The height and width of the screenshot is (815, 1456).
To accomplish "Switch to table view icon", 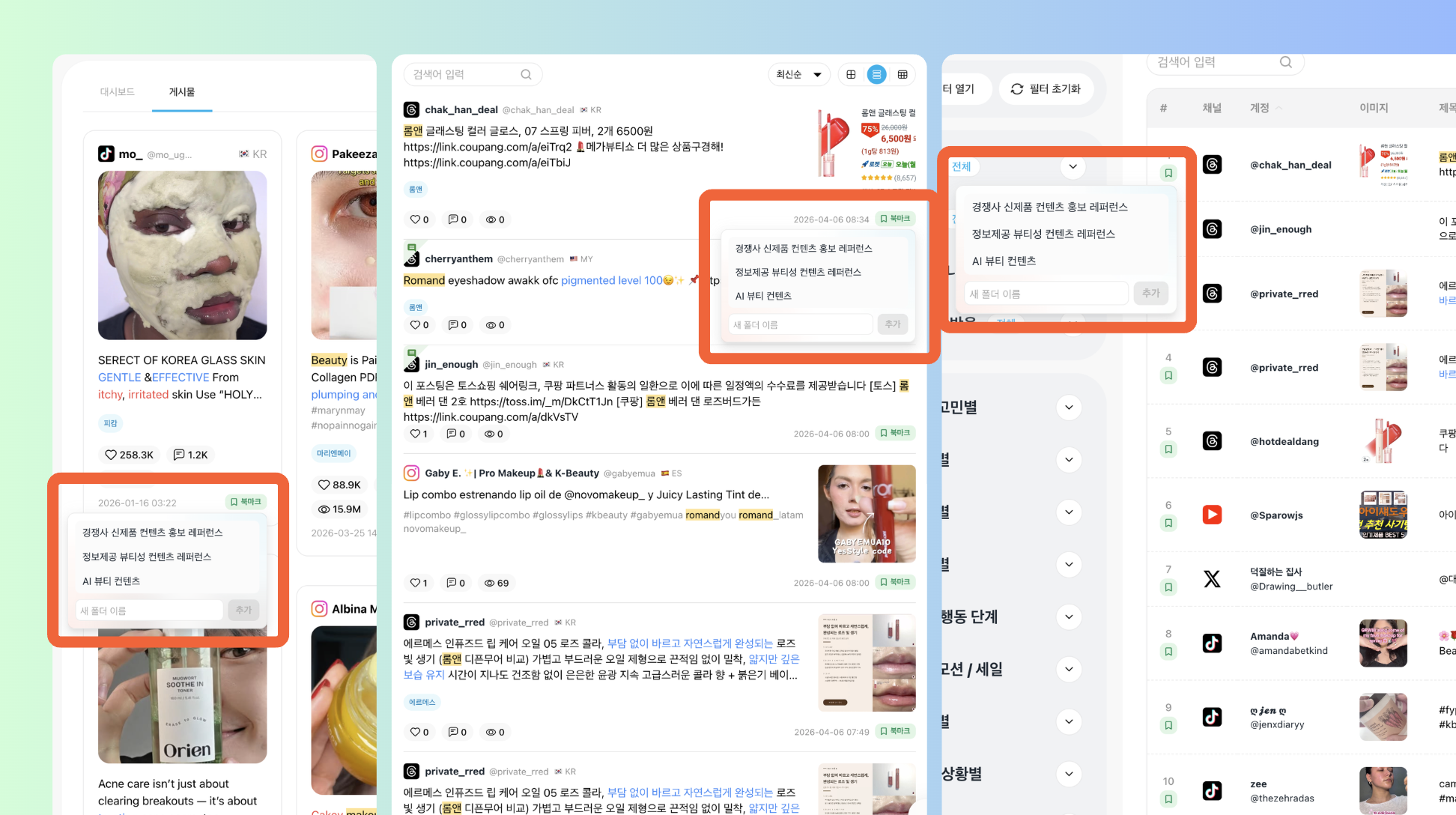I will (x=903, y=74).
